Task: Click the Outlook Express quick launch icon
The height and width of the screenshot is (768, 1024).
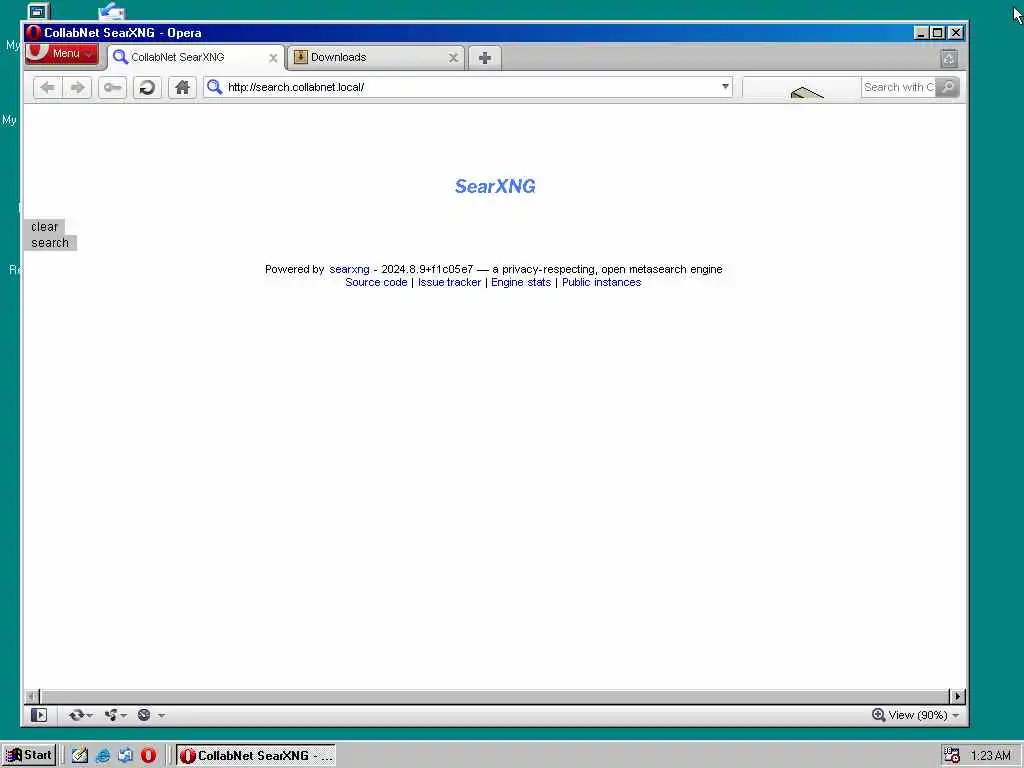Action: tap(125, 756)
